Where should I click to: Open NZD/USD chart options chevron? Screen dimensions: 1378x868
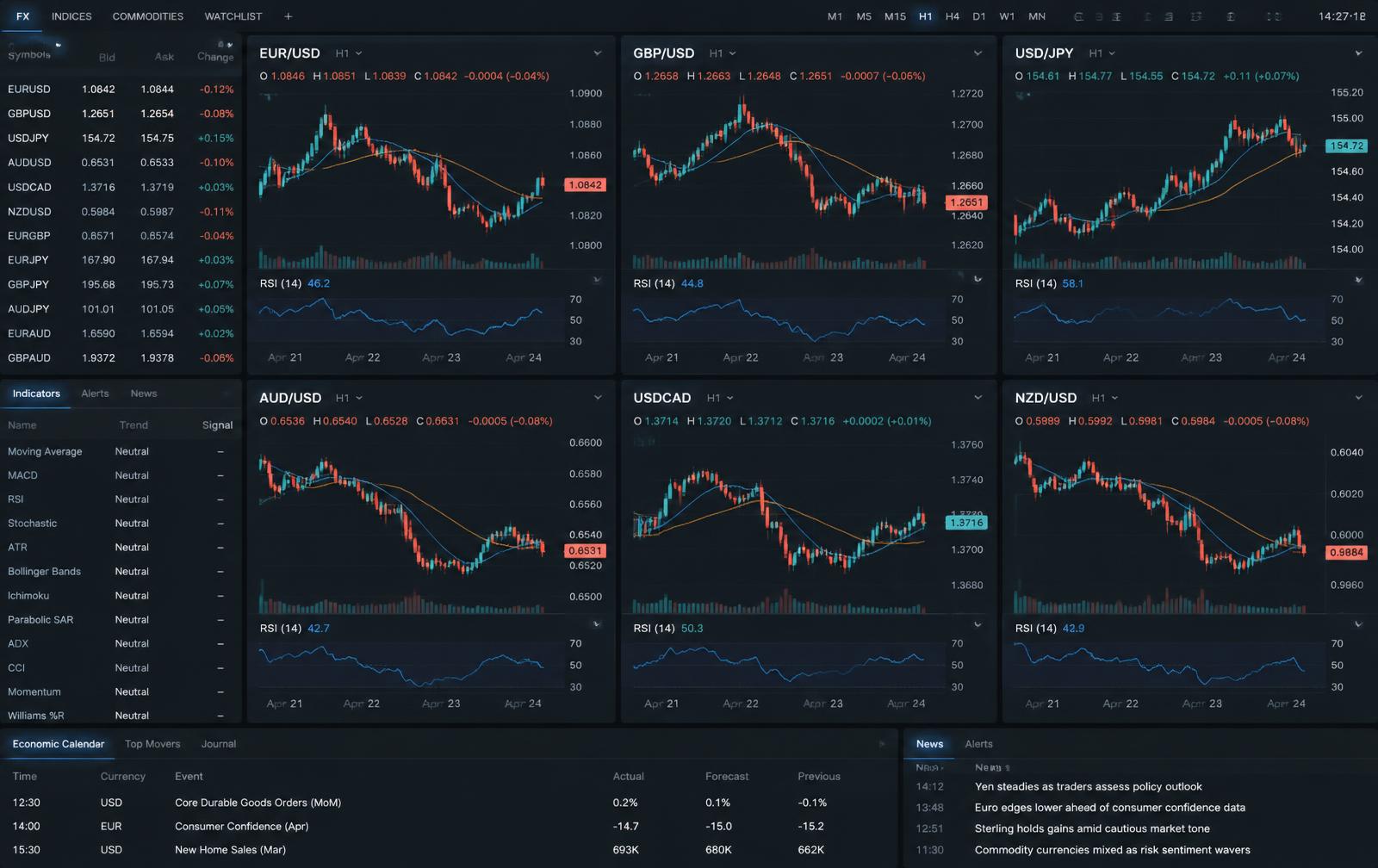tap(1358, 398)
